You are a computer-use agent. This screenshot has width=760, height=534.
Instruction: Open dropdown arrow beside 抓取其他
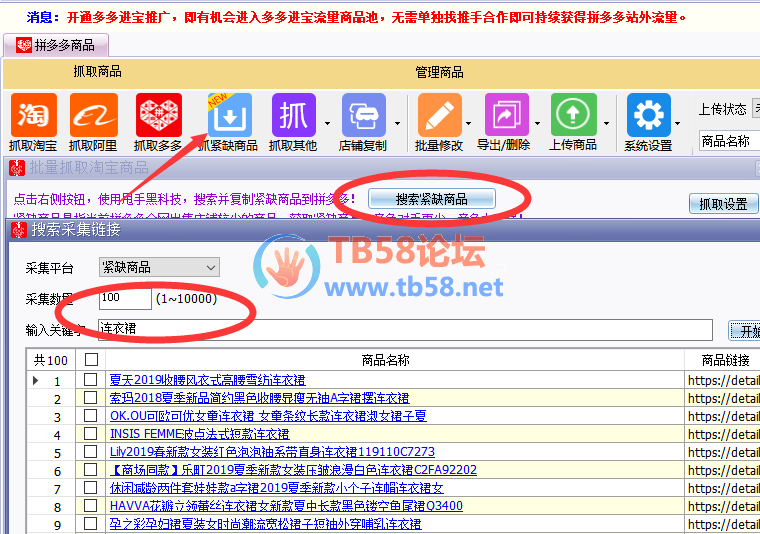(326, 124)
